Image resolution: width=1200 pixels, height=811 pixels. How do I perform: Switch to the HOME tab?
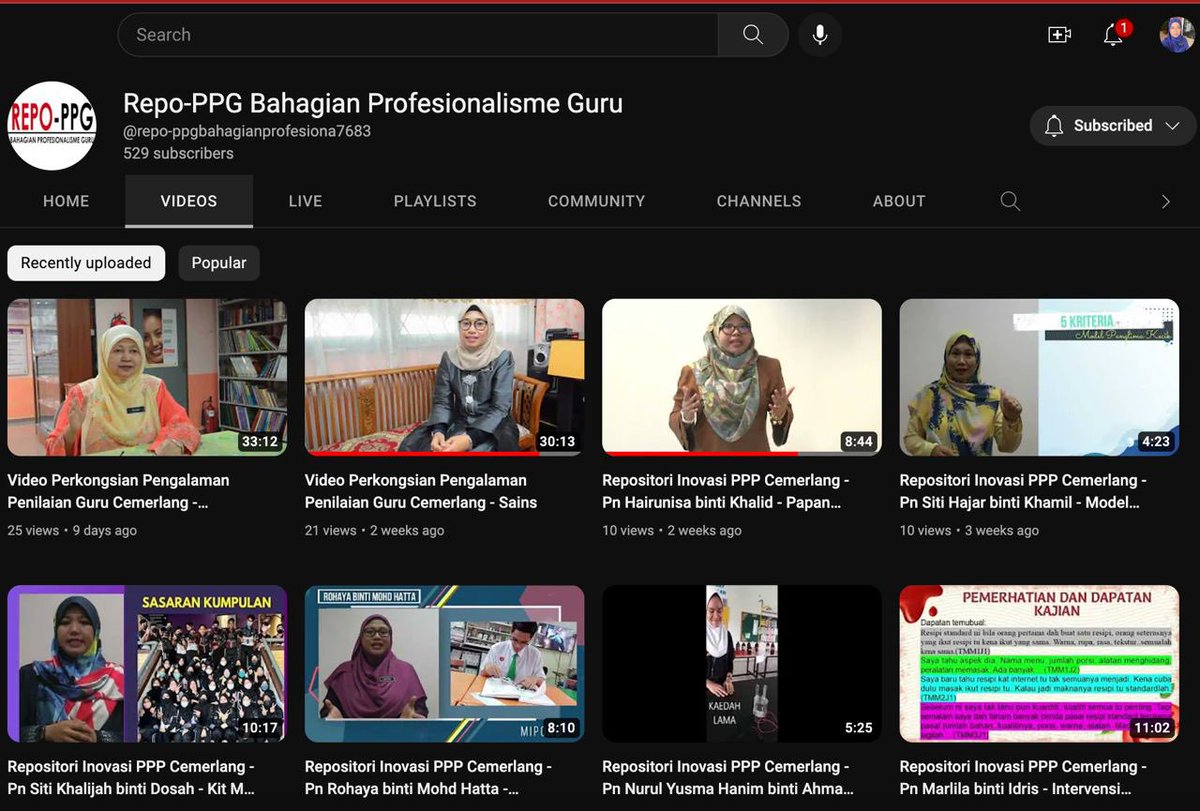[x=66, y=201]
